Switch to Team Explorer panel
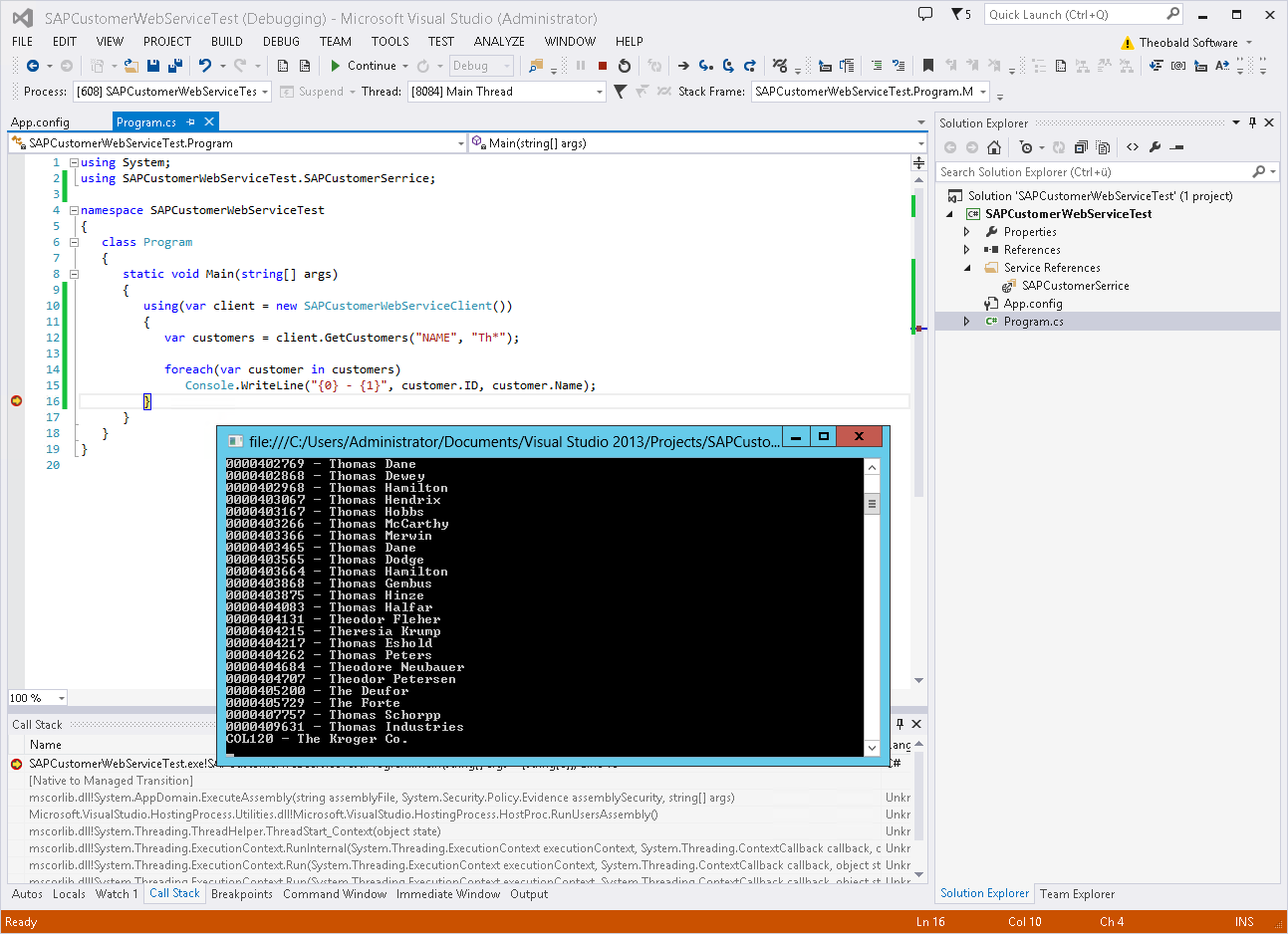Screen dimensions: 1288x934 point(1077,894)
